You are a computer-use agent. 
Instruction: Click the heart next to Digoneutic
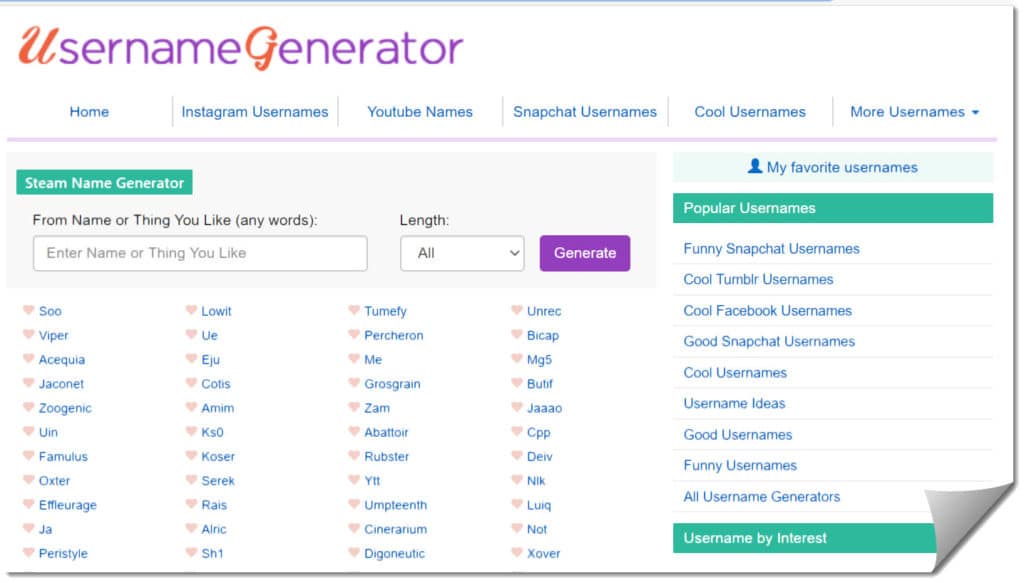coord(354,553)
